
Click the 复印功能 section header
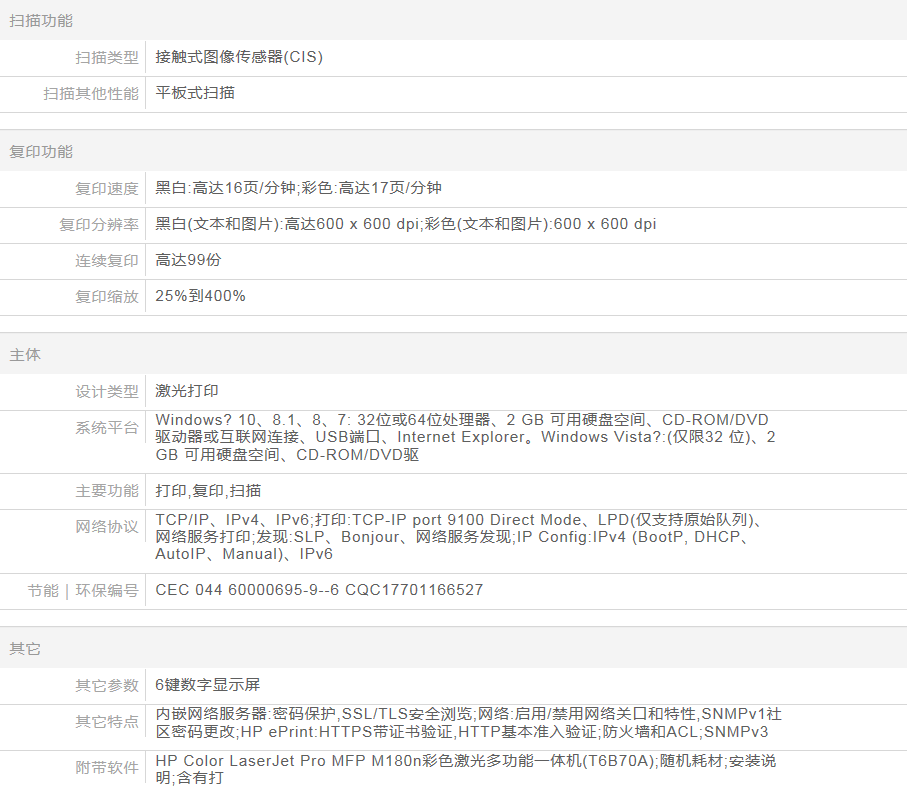point(41,152)
